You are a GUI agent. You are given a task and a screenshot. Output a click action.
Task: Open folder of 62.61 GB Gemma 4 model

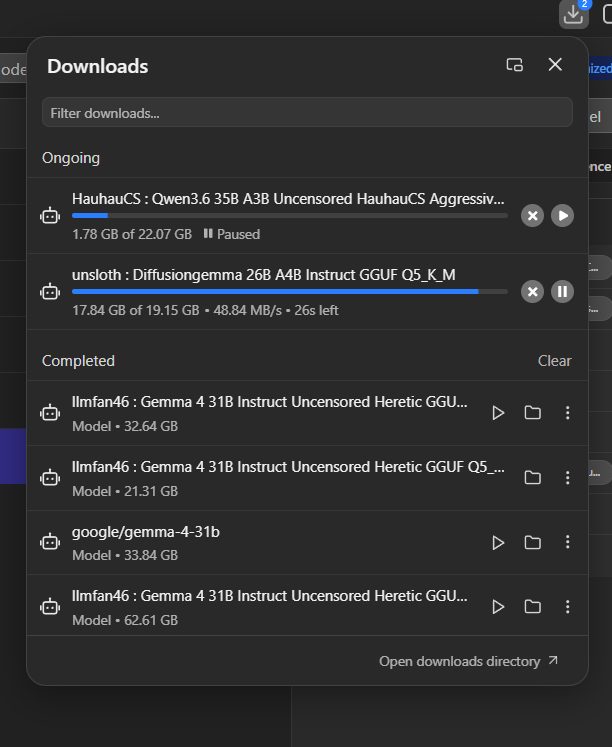click(532, 606)
